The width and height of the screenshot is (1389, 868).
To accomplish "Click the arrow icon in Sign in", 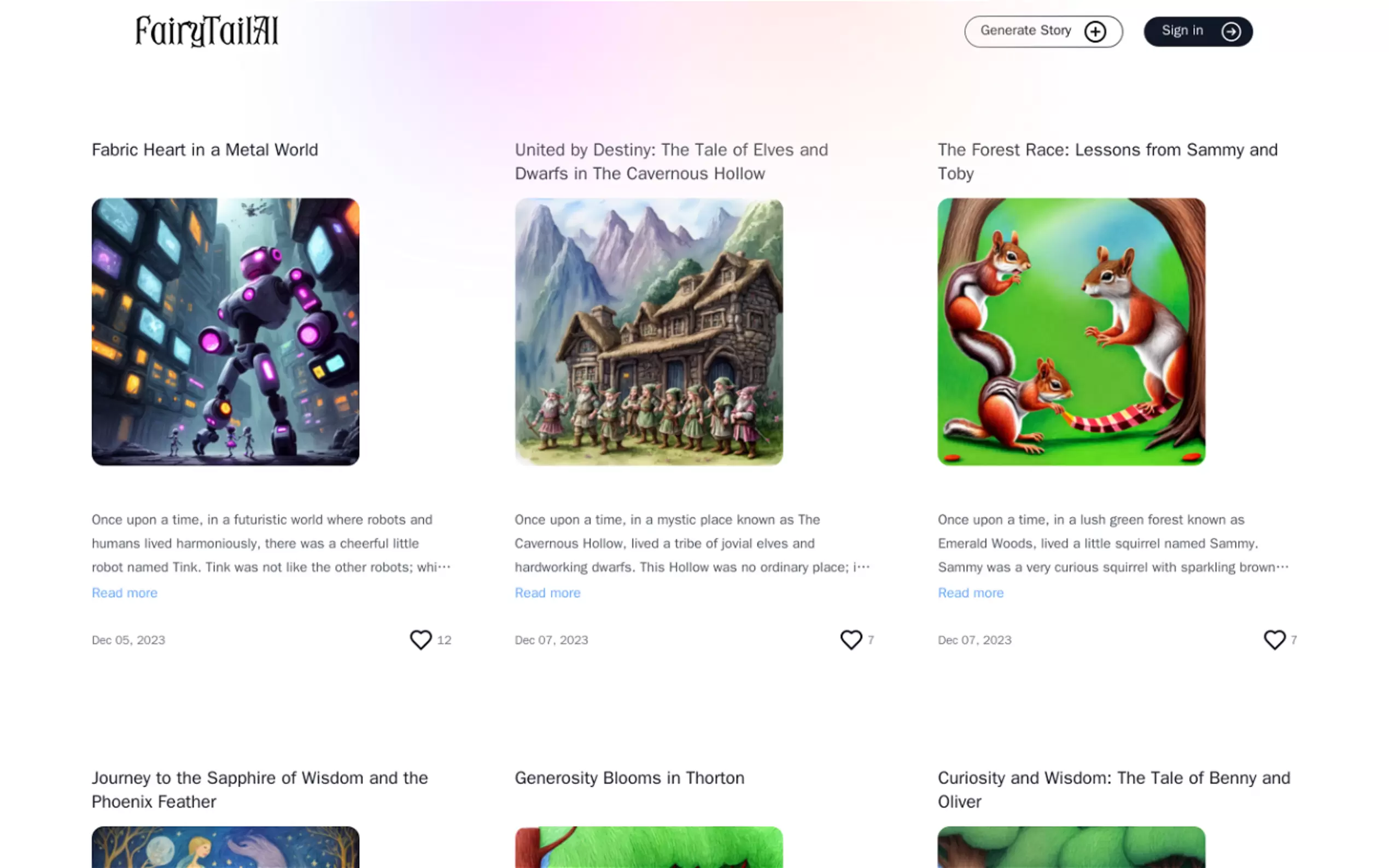I will (1230, 32).
